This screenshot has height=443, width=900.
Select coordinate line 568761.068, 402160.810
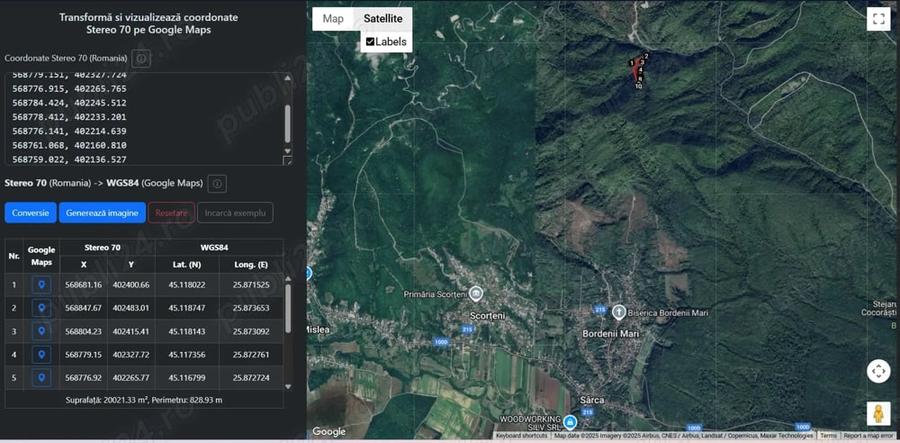(69, 145)
